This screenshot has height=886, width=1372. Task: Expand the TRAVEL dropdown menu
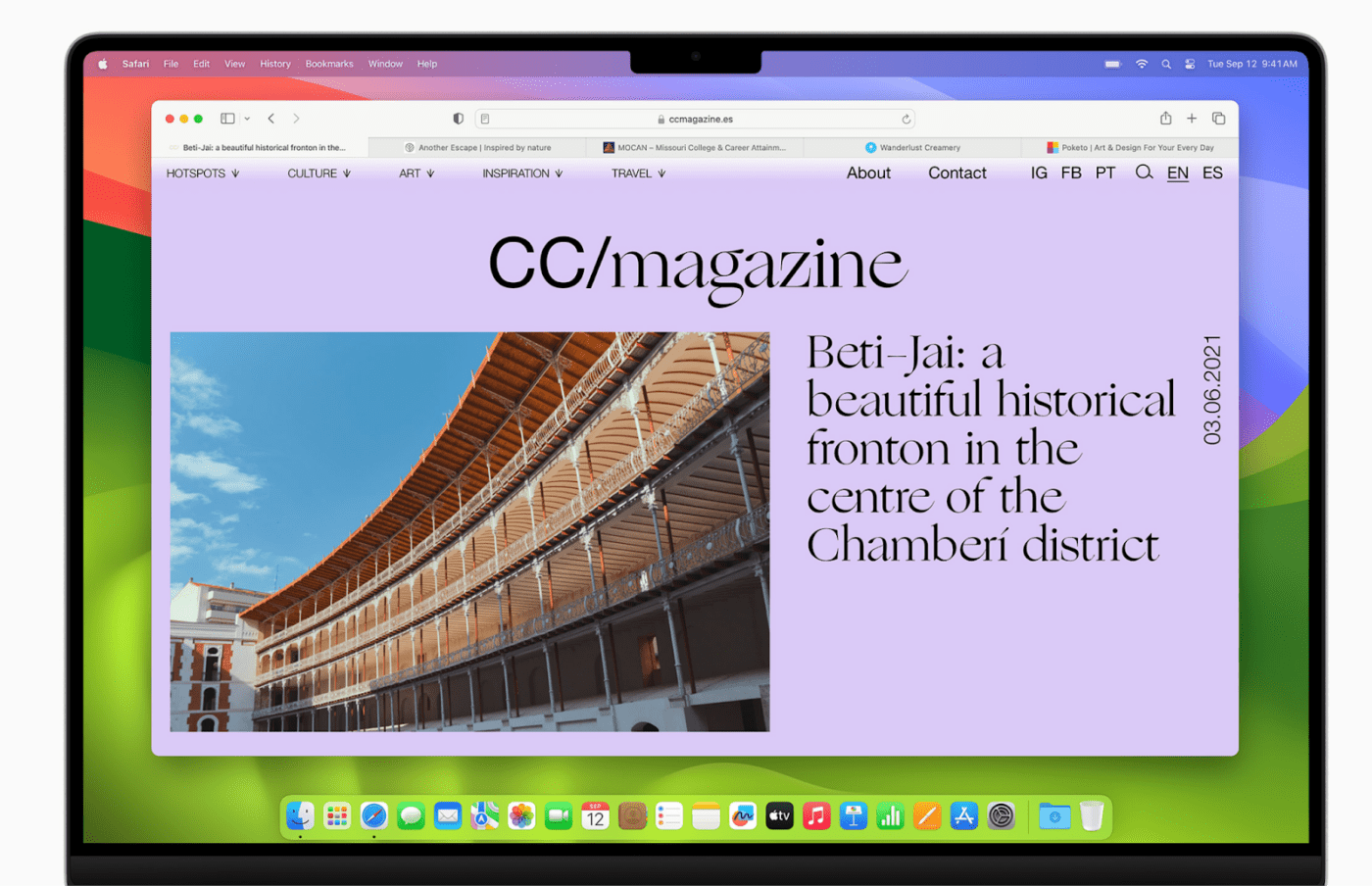(639, 173)
